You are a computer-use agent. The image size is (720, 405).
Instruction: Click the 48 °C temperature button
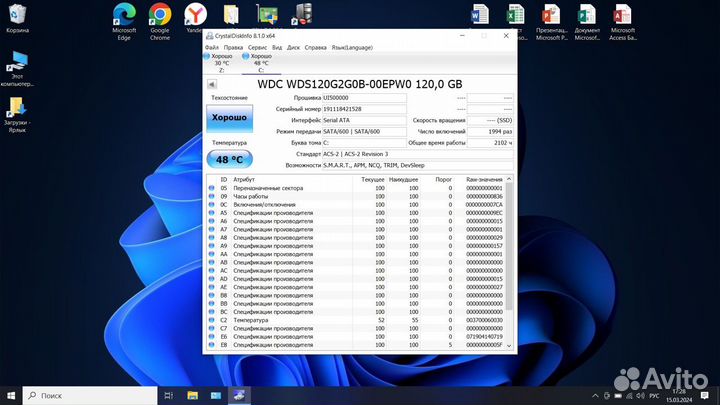pyautogui.click(x=230, y=159)
